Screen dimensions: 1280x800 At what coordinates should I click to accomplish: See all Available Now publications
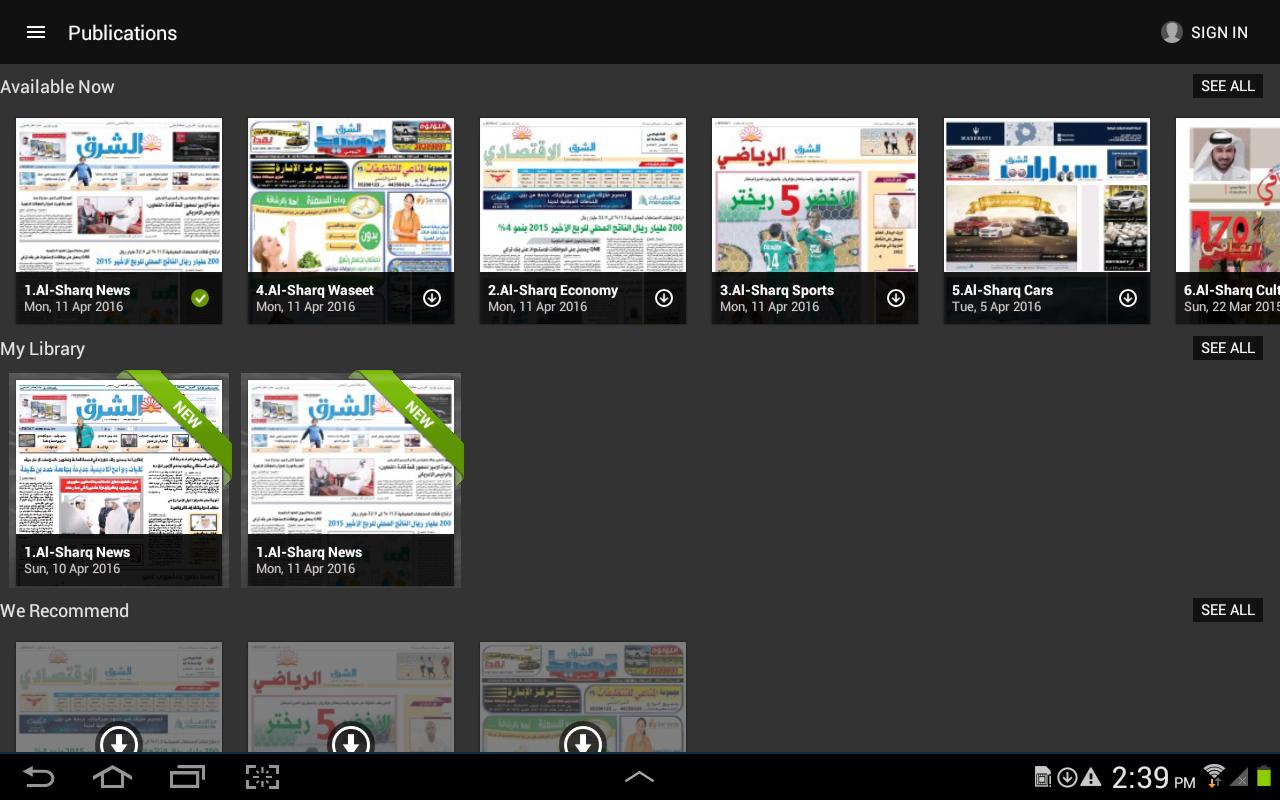point(1227,86)
